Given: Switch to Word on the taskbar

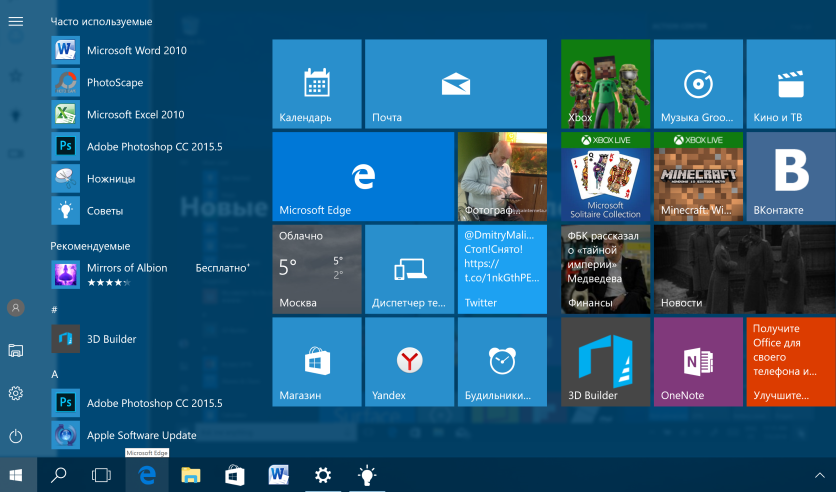Looking at the screenshot, I should coord(278,474).
